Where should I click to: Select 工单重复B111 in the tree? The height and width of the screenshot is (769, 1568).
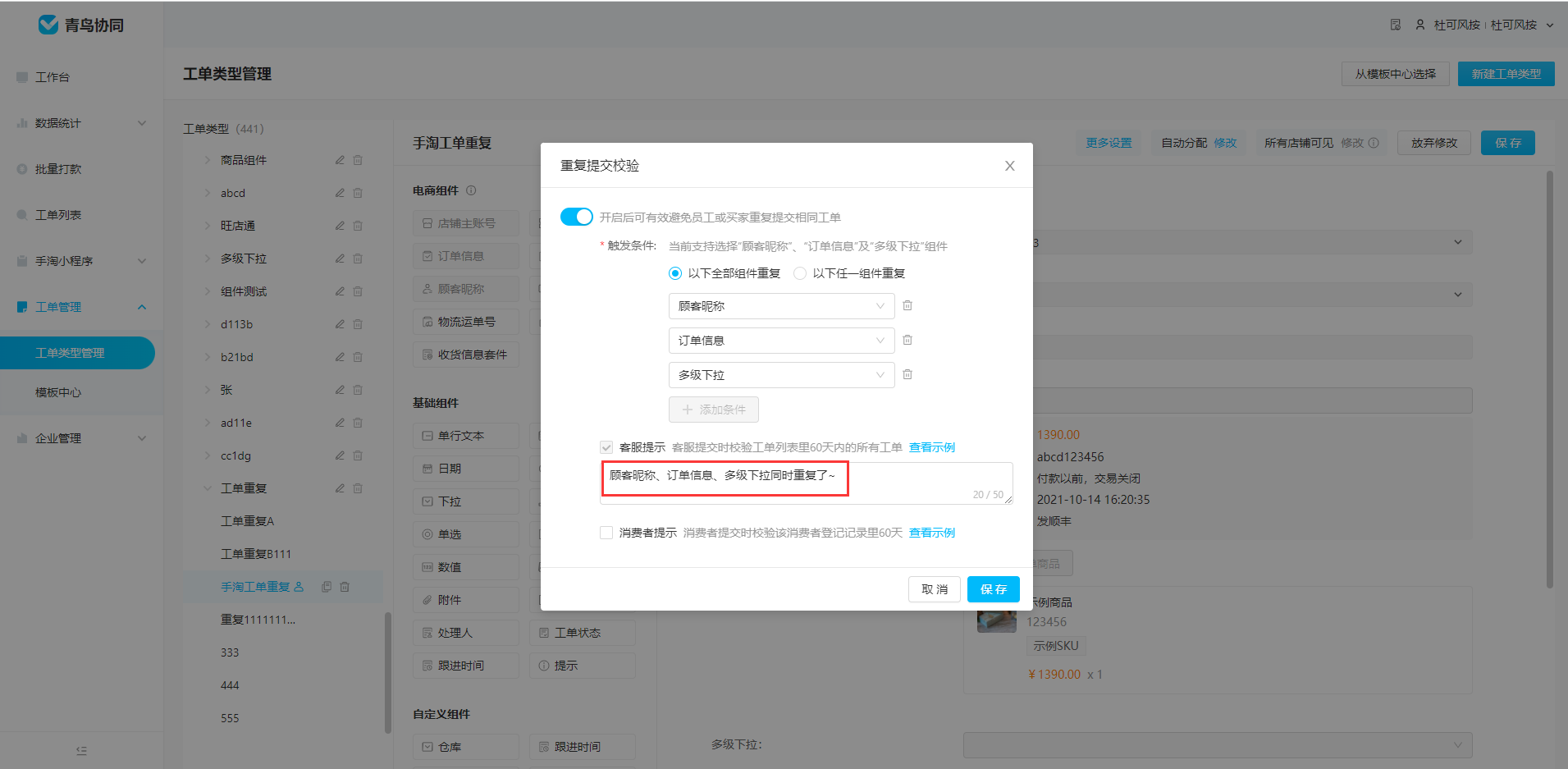256,554
